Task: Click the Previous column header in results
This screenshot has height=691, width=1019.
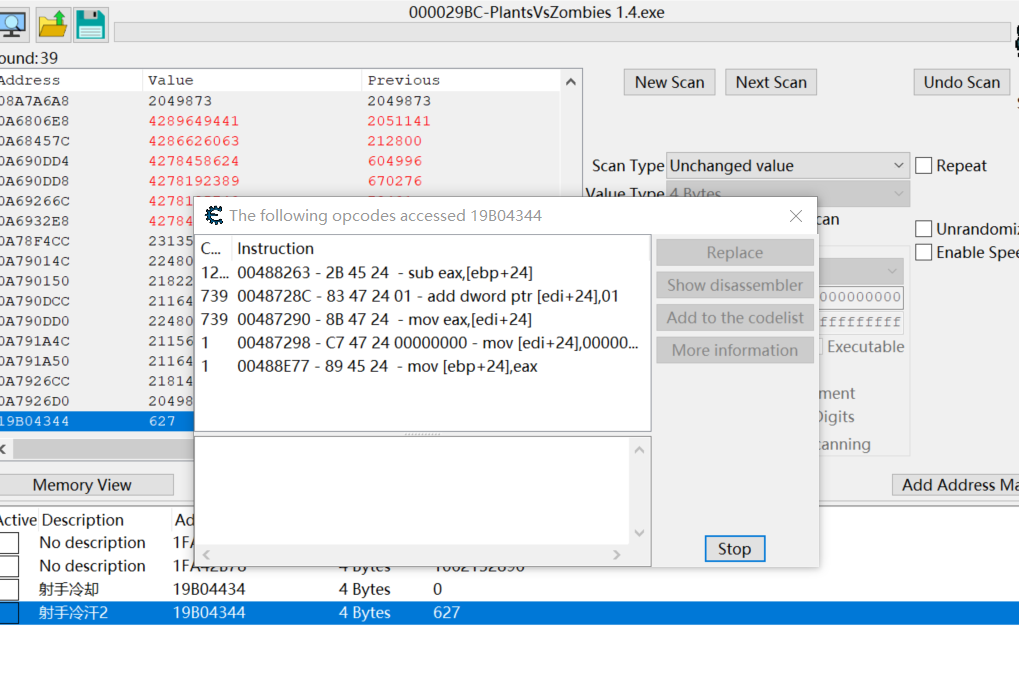Action: (x=460, y=81)
